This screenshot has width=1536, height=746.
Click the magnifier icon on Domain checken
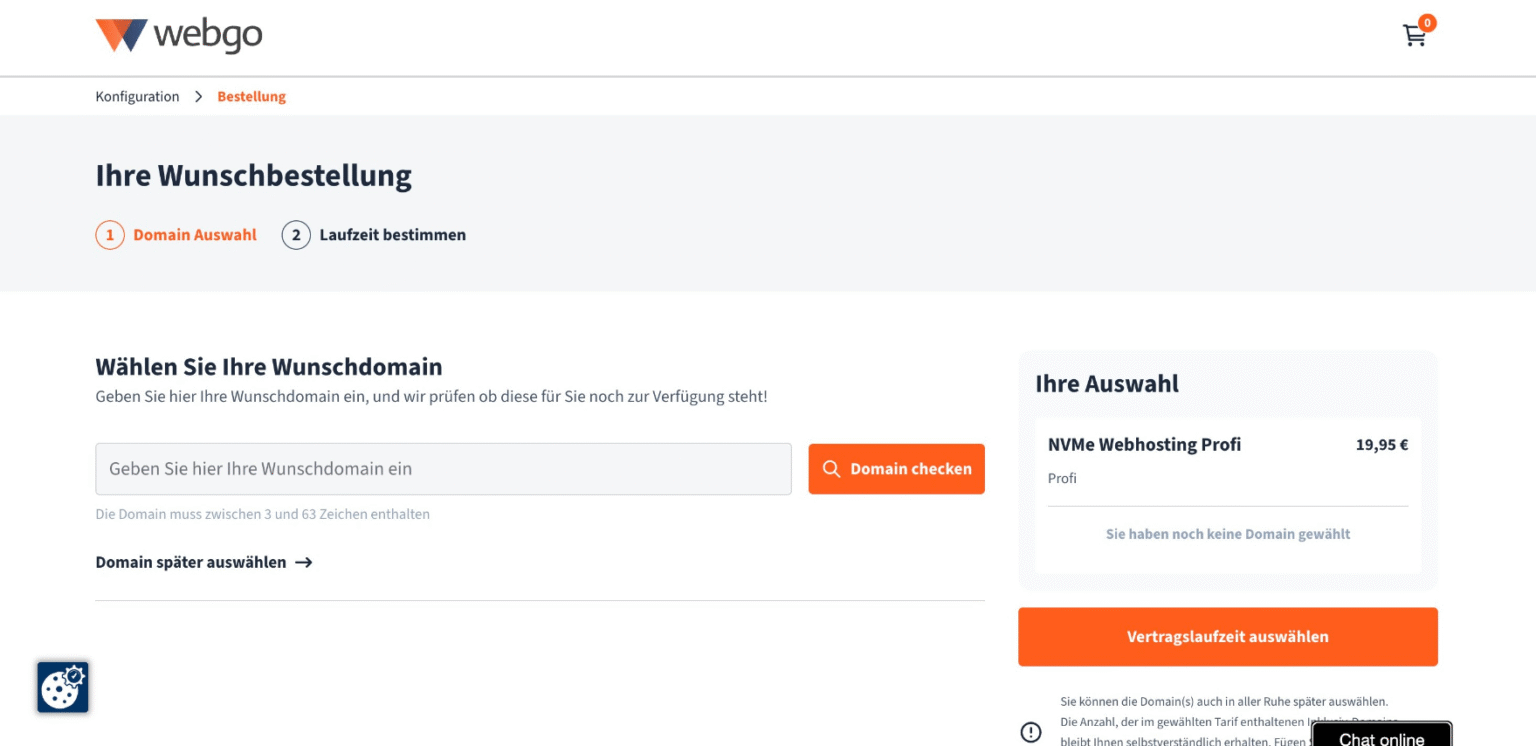pos(831,468)
